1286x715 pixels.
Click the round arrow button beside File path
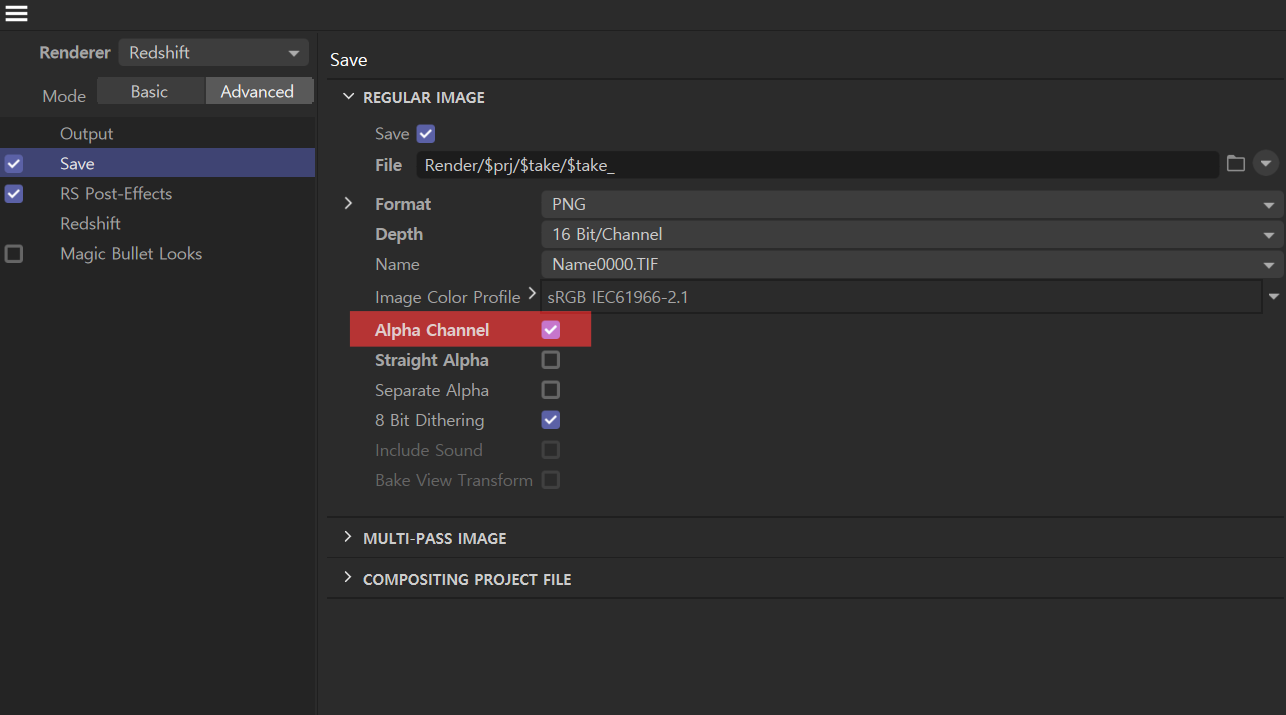[x=1266, y=164]
